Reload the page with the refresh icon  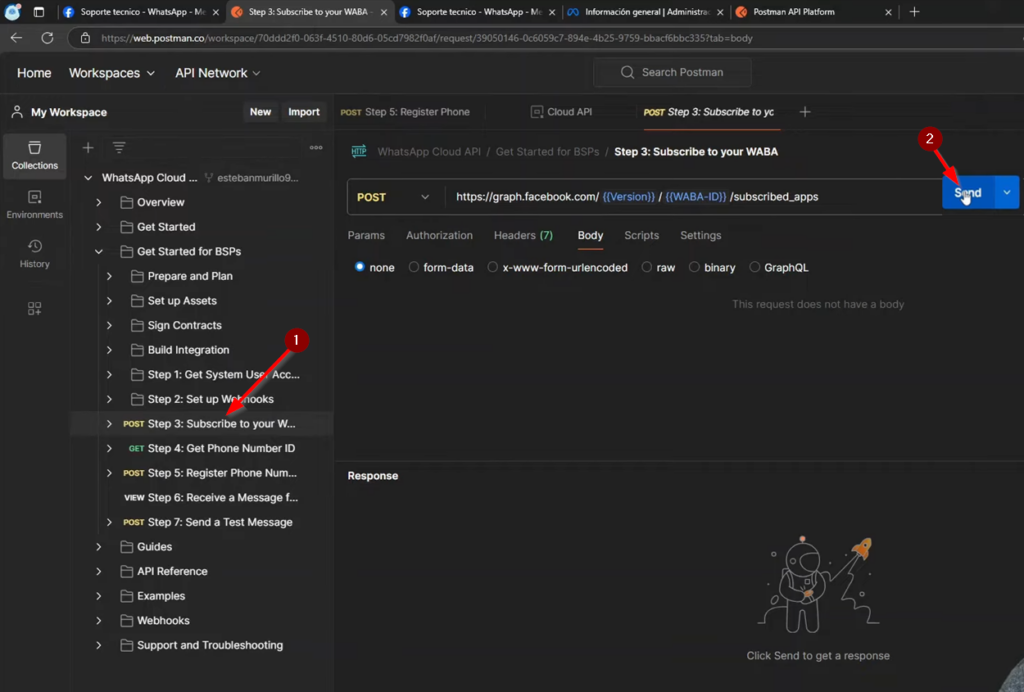click(x=47, y=38)
